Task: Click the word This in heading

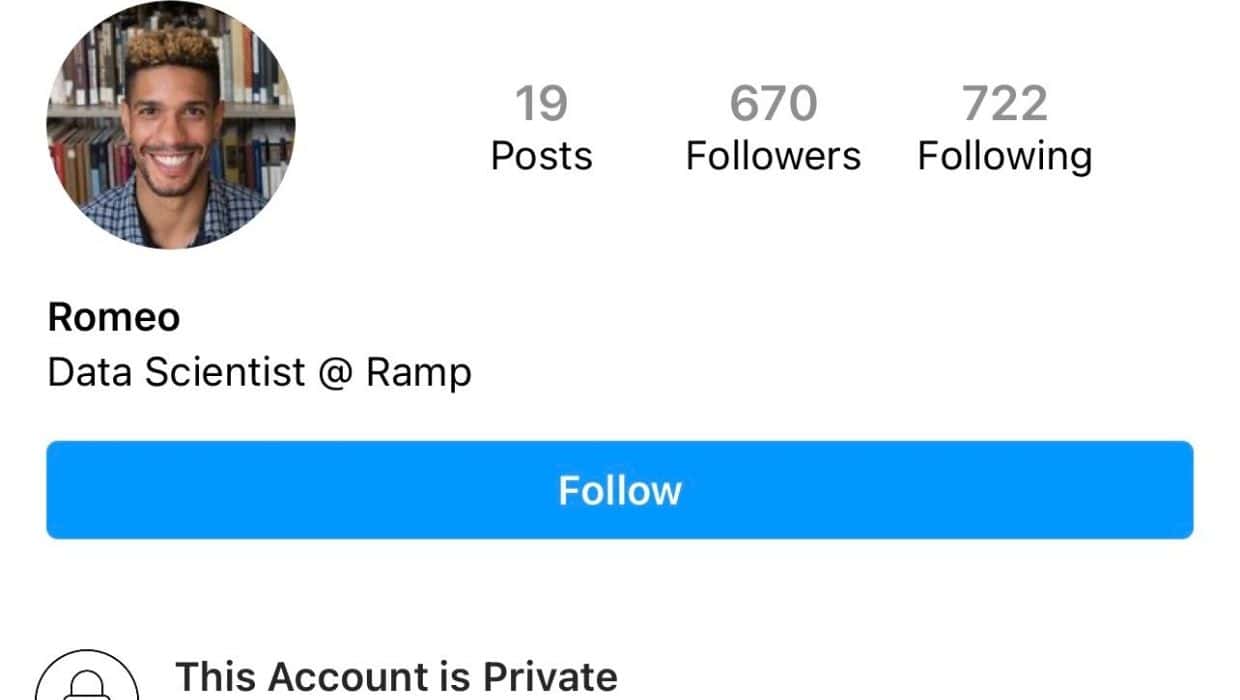Action: [214, 677]
